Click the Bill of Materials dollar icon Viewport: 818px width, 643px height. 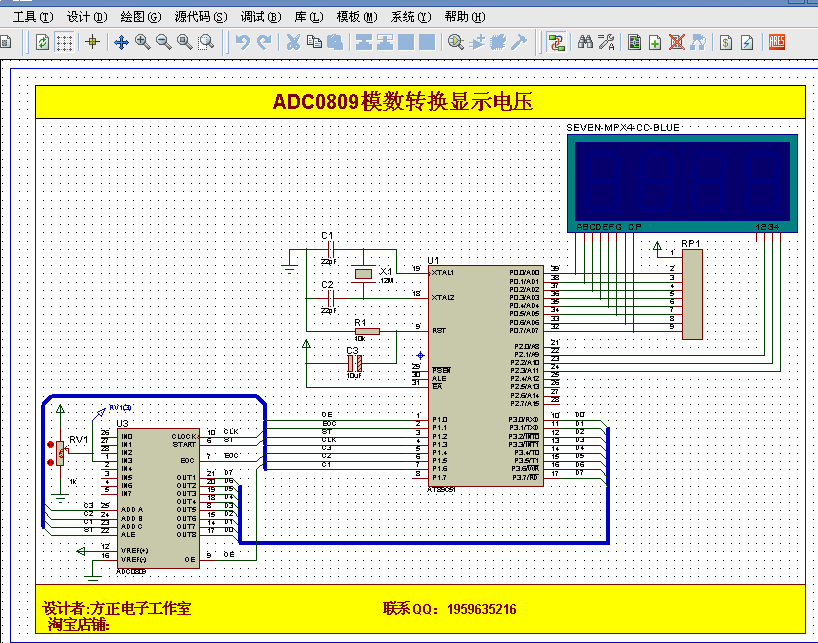pos(726,42)
